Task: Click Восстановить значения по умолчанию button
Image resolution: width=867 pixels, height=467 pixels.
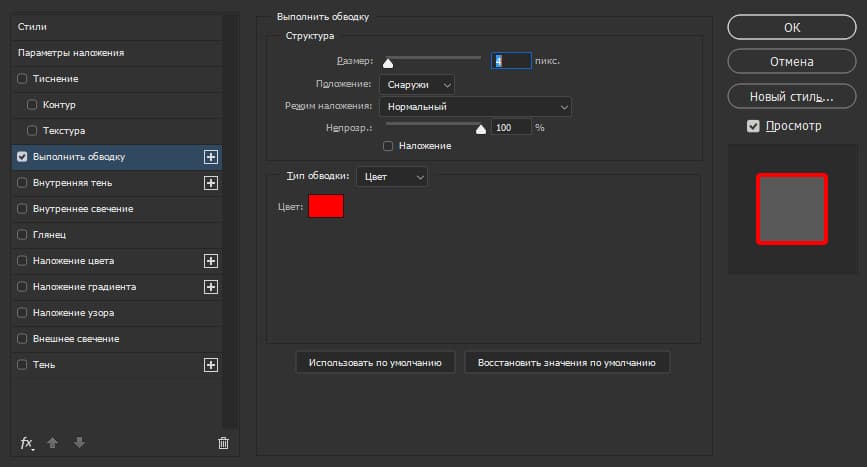Action: pos(567,363)
